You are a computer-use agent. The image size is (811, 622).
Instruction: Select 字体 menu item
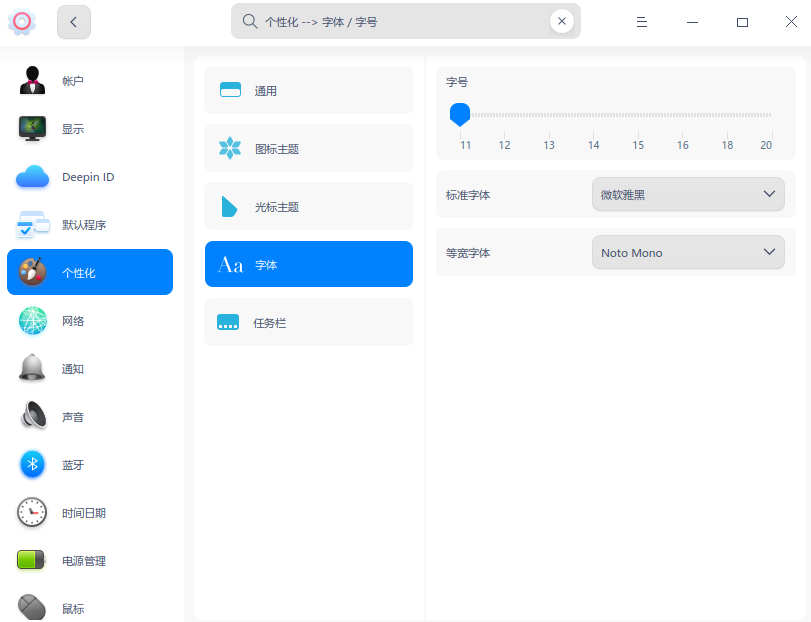pos(309,264)
